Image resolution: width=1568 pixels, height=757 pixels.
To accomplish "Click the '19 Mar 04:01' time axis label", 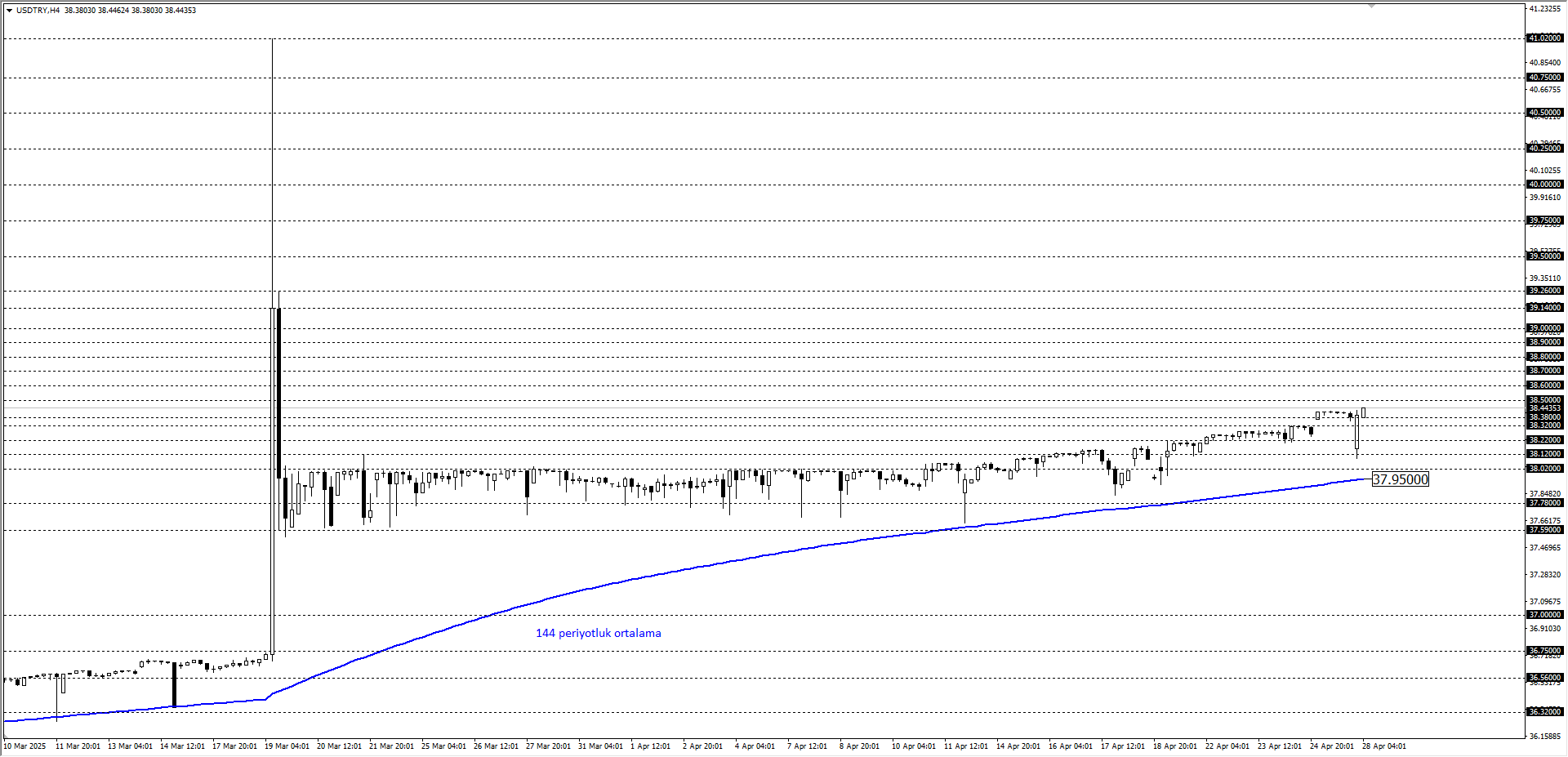I will click(287, 746).
